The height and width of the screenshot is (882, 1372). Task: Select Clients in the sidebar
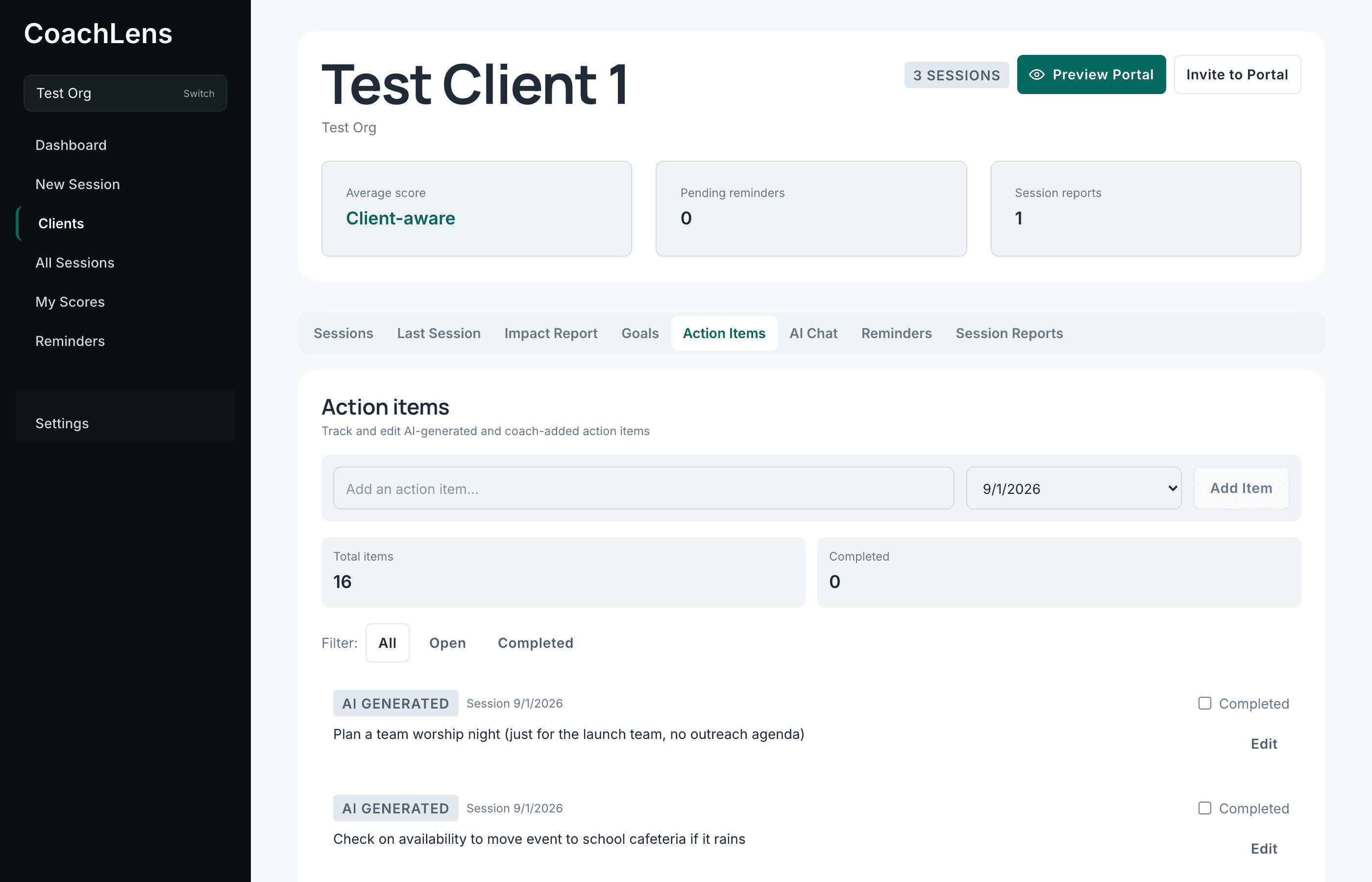tap(61, 223)
